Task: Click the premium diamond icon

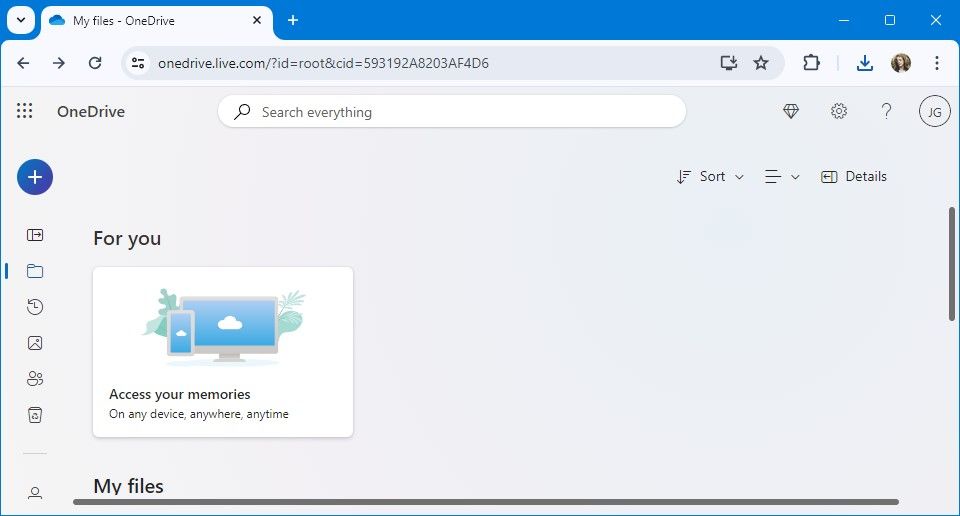Action: pos(791,111)
